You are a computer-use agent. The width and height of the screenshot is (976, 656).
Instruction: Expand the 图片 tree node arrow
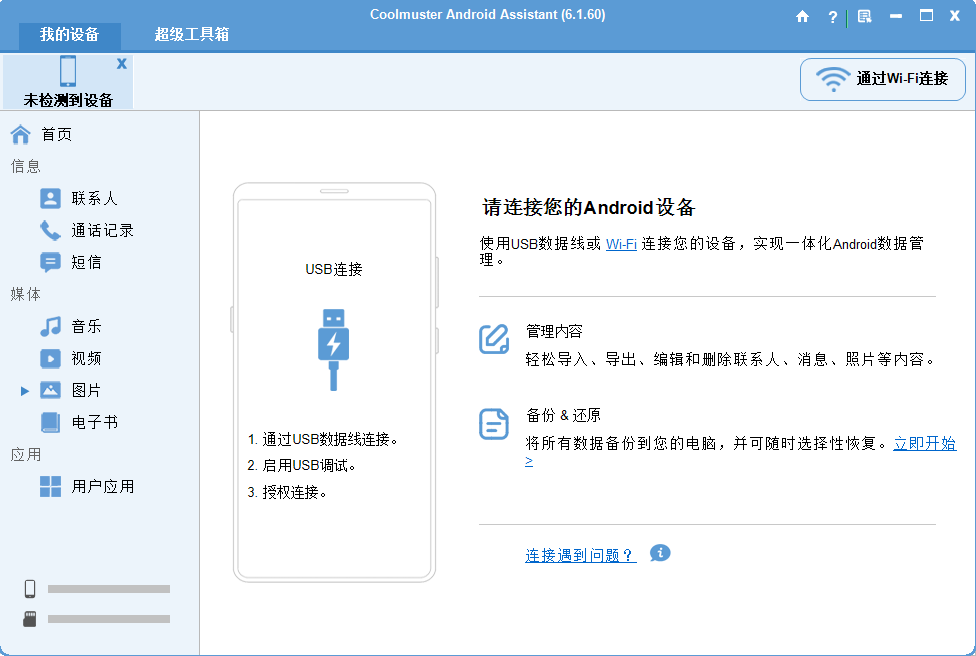[x=24, y=391]
